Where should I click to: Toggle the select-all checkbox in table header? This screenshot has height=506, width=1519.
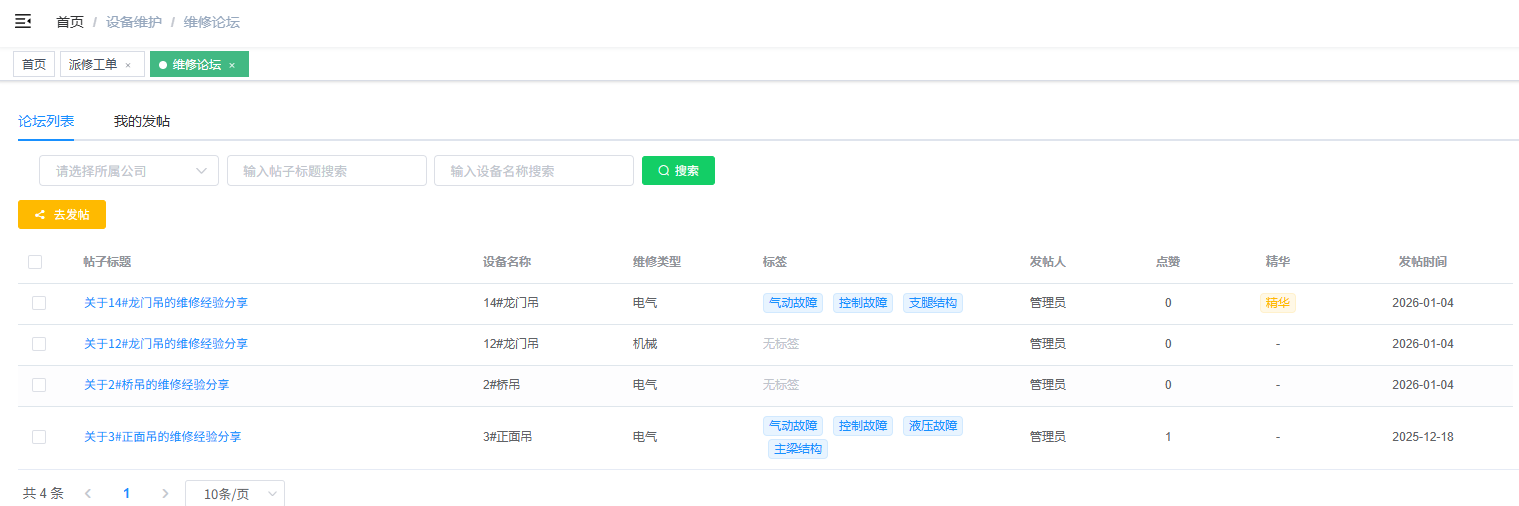(35, 262)
